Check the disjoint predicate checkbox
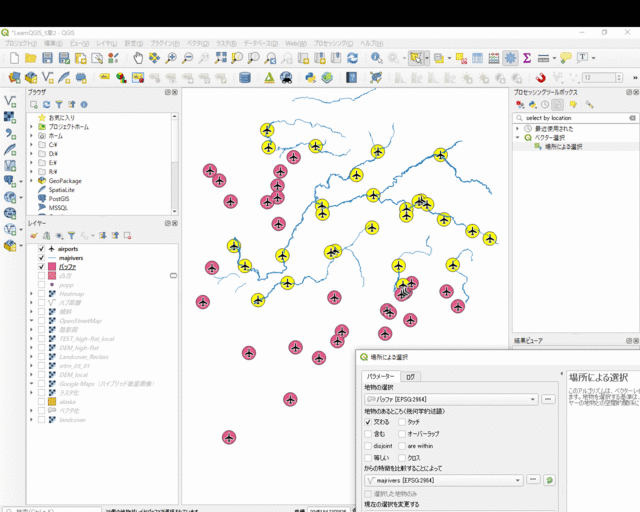This screenshot has width=640, height=512. [x=368, y=446]
